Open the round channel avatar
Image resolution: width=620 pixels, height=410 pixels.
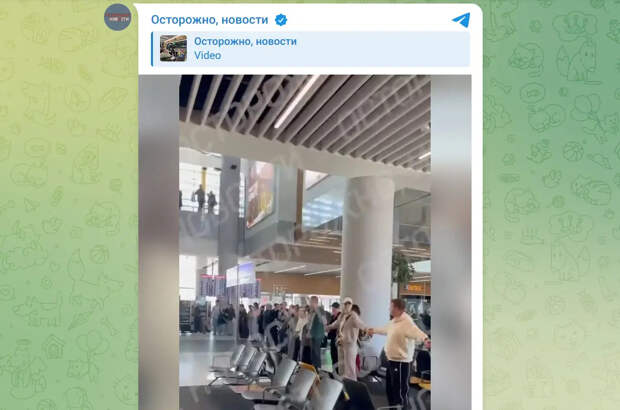click(117, 17)
